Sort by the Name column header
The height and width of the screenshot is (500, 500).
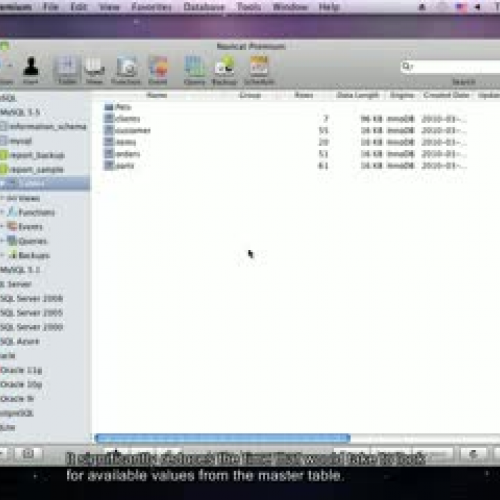click(x=157, y=95)
